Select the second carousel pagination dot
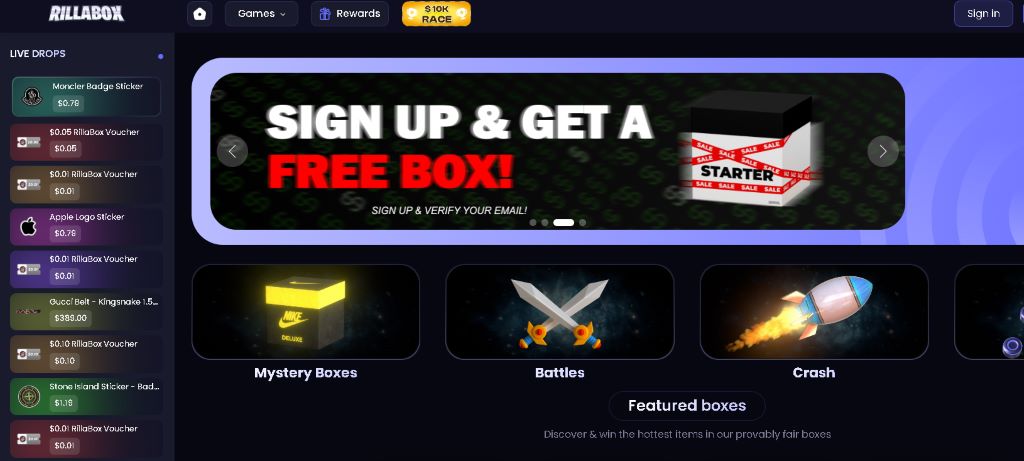Screen dimensions: 1024x461 tap(545, 223)
